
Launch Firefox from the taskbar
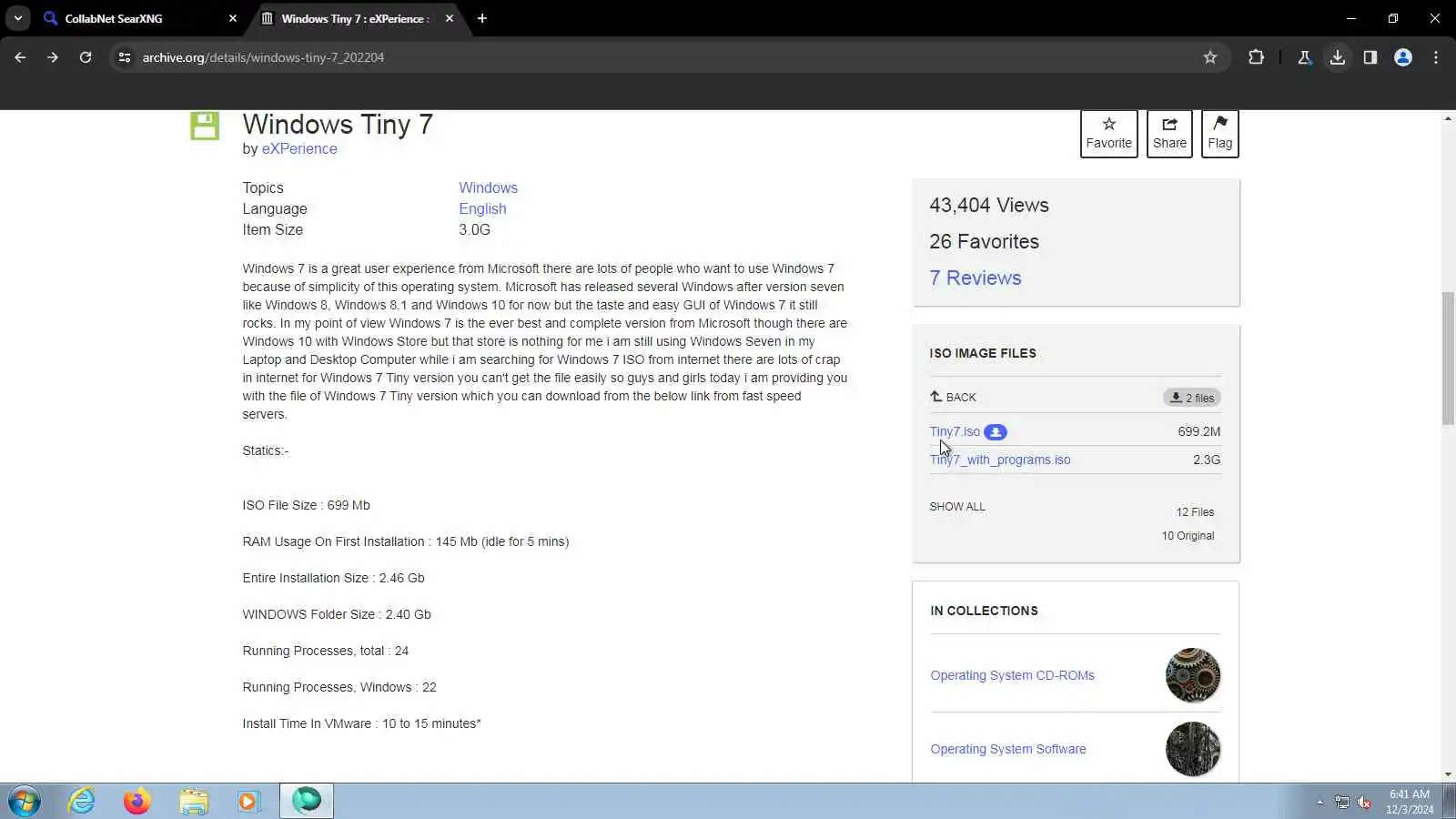pos(137,801)
